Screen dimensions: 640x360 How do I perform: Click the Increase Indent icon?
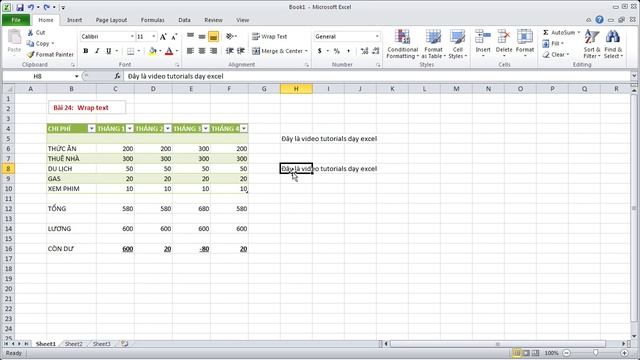241,51
